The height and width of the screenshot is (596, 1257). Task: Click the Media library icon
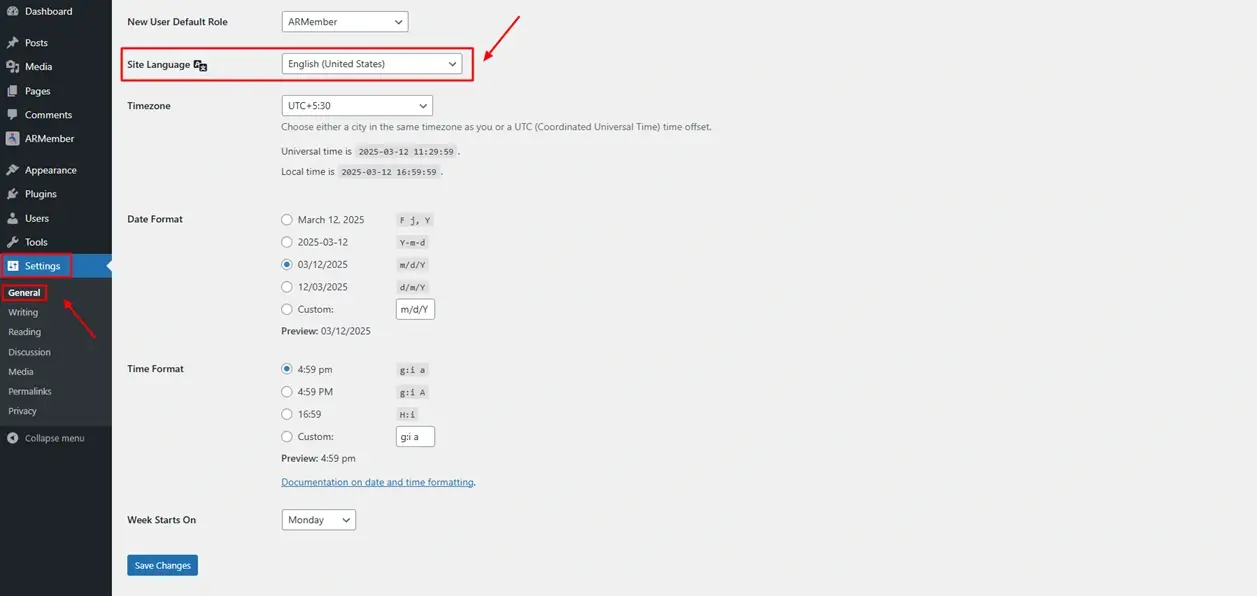[x=12, y=67]
